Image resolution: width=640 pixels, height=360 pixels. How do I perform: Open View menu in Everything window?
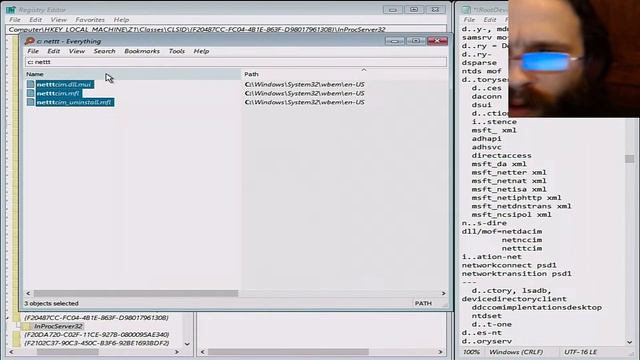coord(76,51)
